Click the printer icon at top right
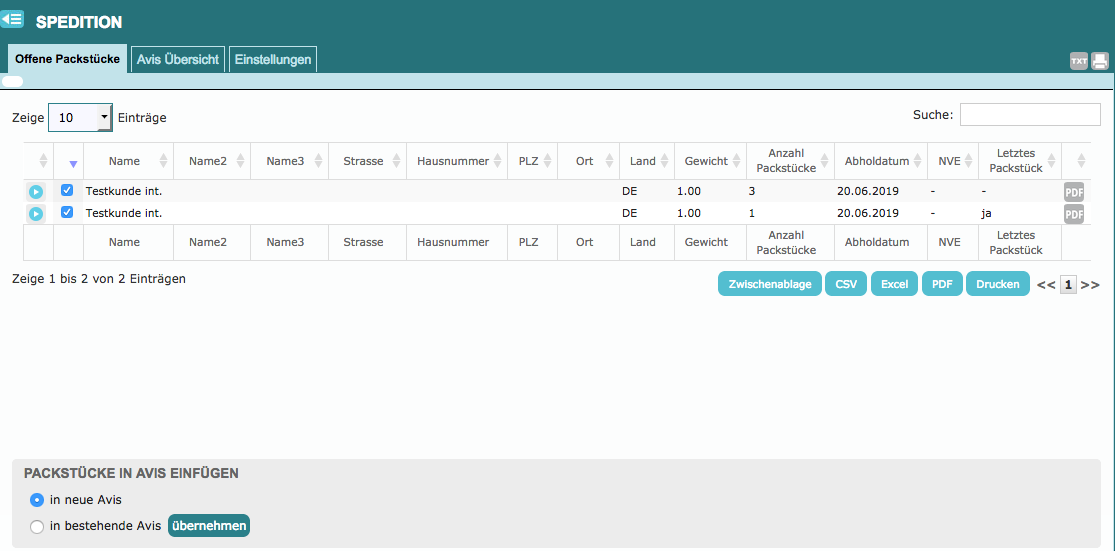 tap(1100, 61)
